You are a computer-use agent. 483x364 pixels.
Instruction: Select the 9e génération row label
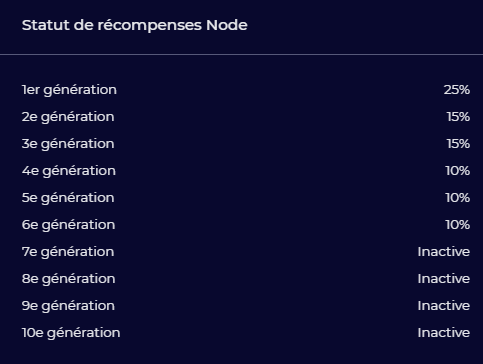(x=68, y=306)
